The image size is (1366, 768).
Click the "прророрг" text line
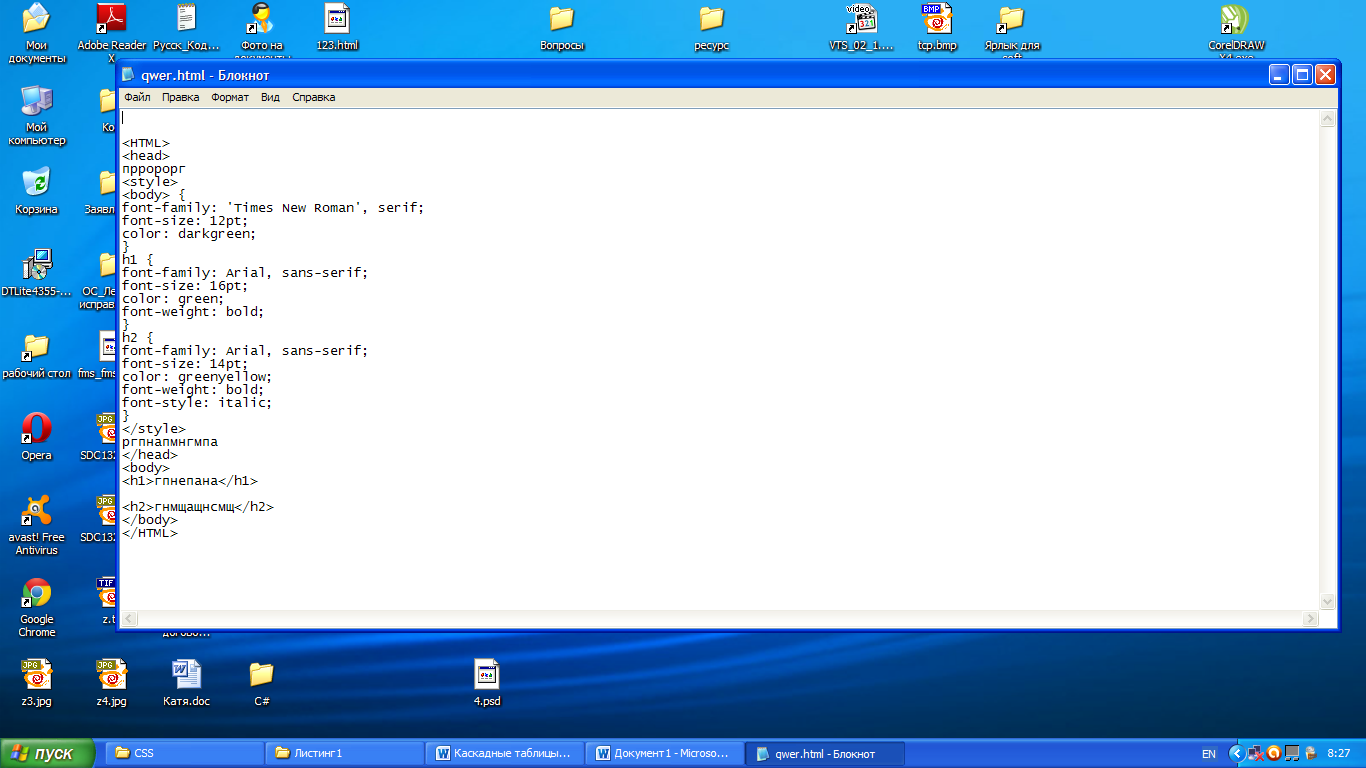[153, 169]
